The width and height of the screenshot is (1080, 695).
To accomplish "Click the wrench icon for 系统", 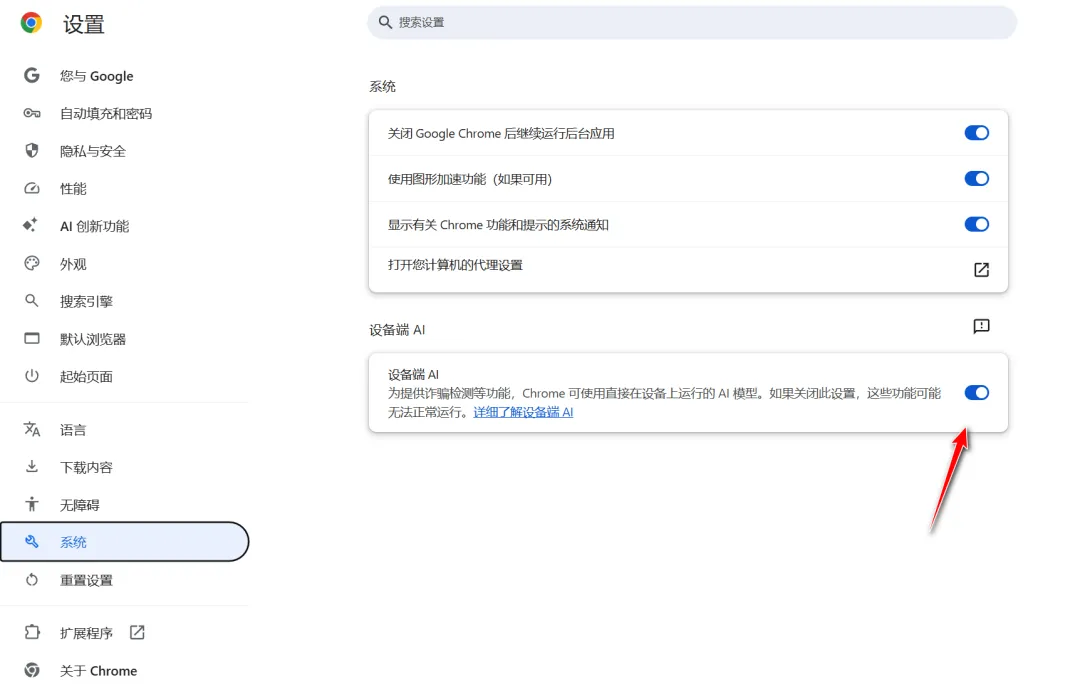I will coord(32,541).
